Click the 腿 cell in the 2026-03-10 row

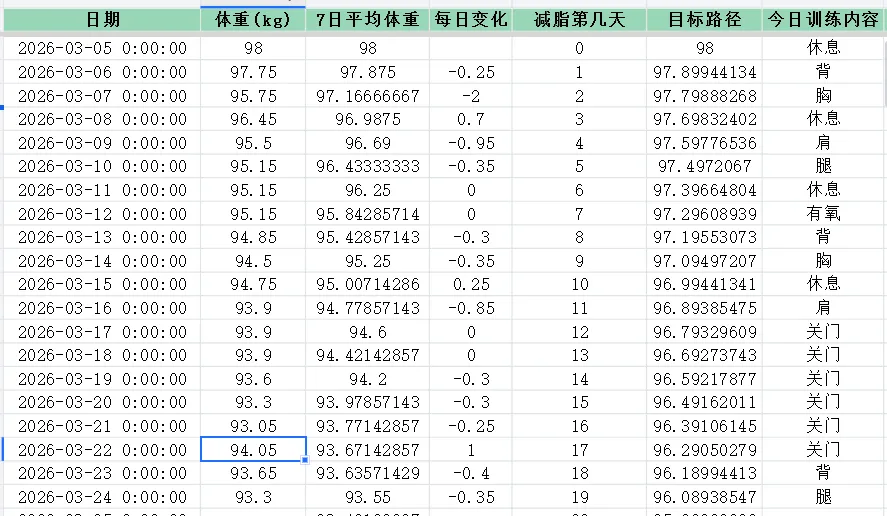coord(823,166)
